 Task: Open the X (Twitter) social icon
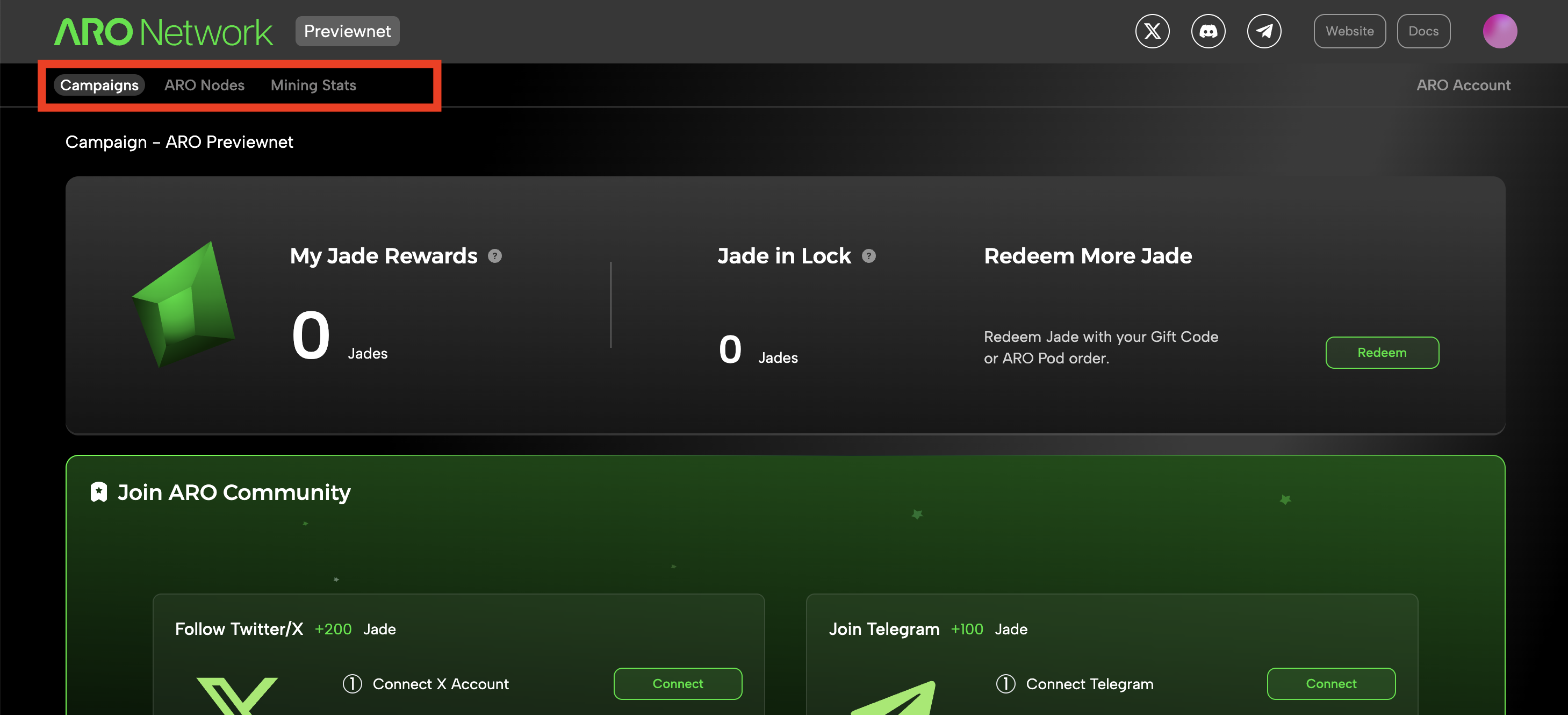pos(1152,31)
